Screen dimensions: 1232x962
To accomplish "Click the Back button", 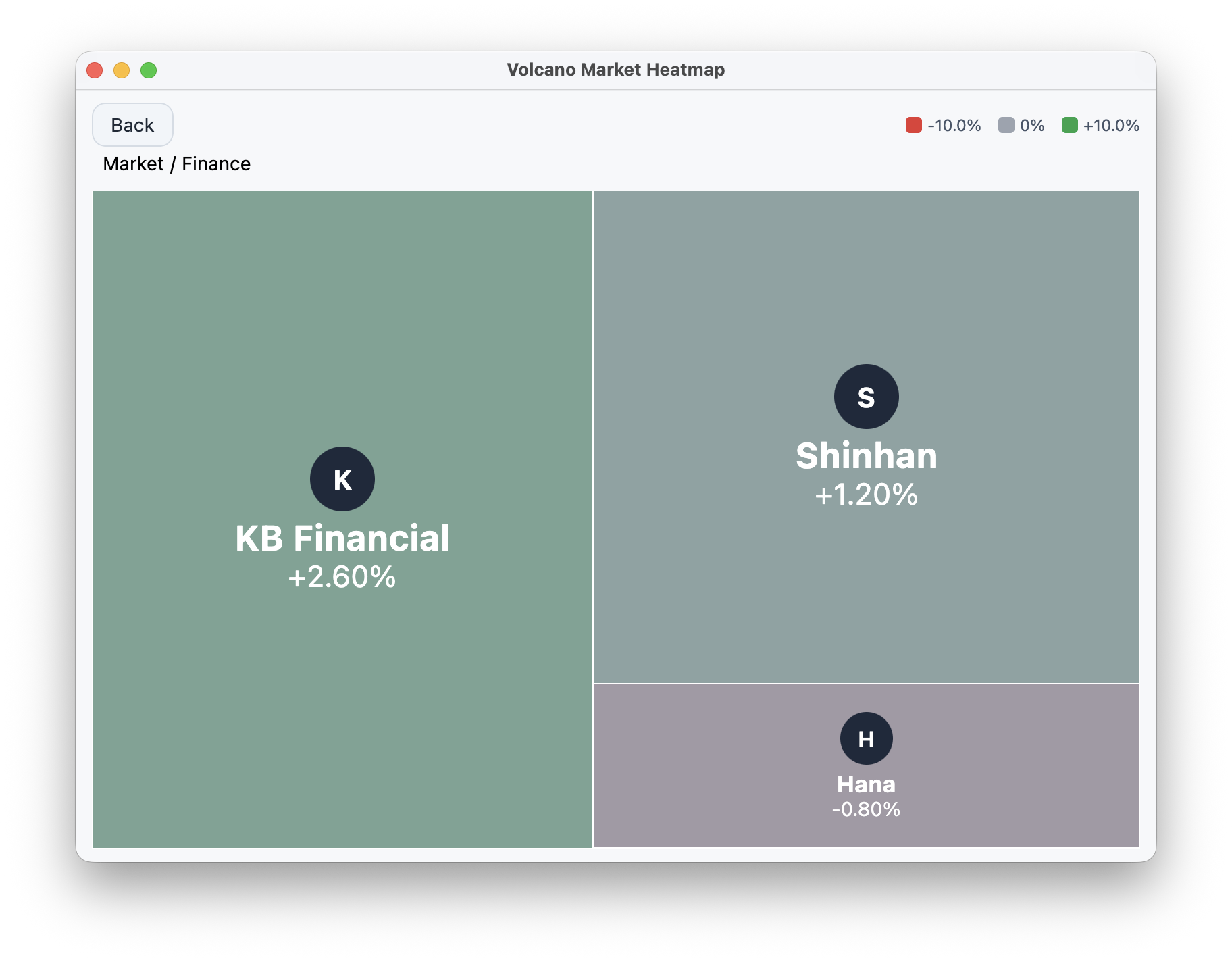I will (132, 125).
